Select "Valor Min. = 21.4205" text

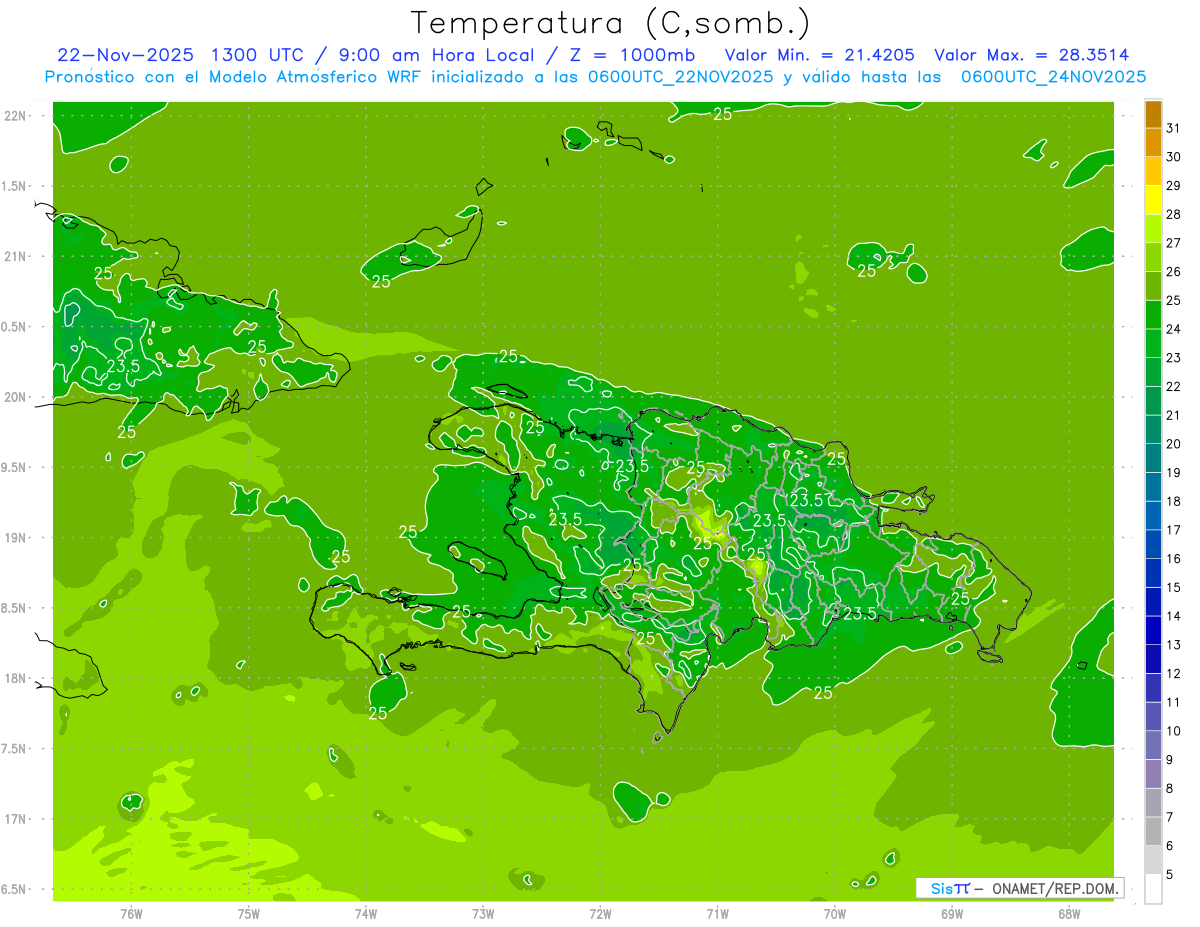[x=818, y=55]
